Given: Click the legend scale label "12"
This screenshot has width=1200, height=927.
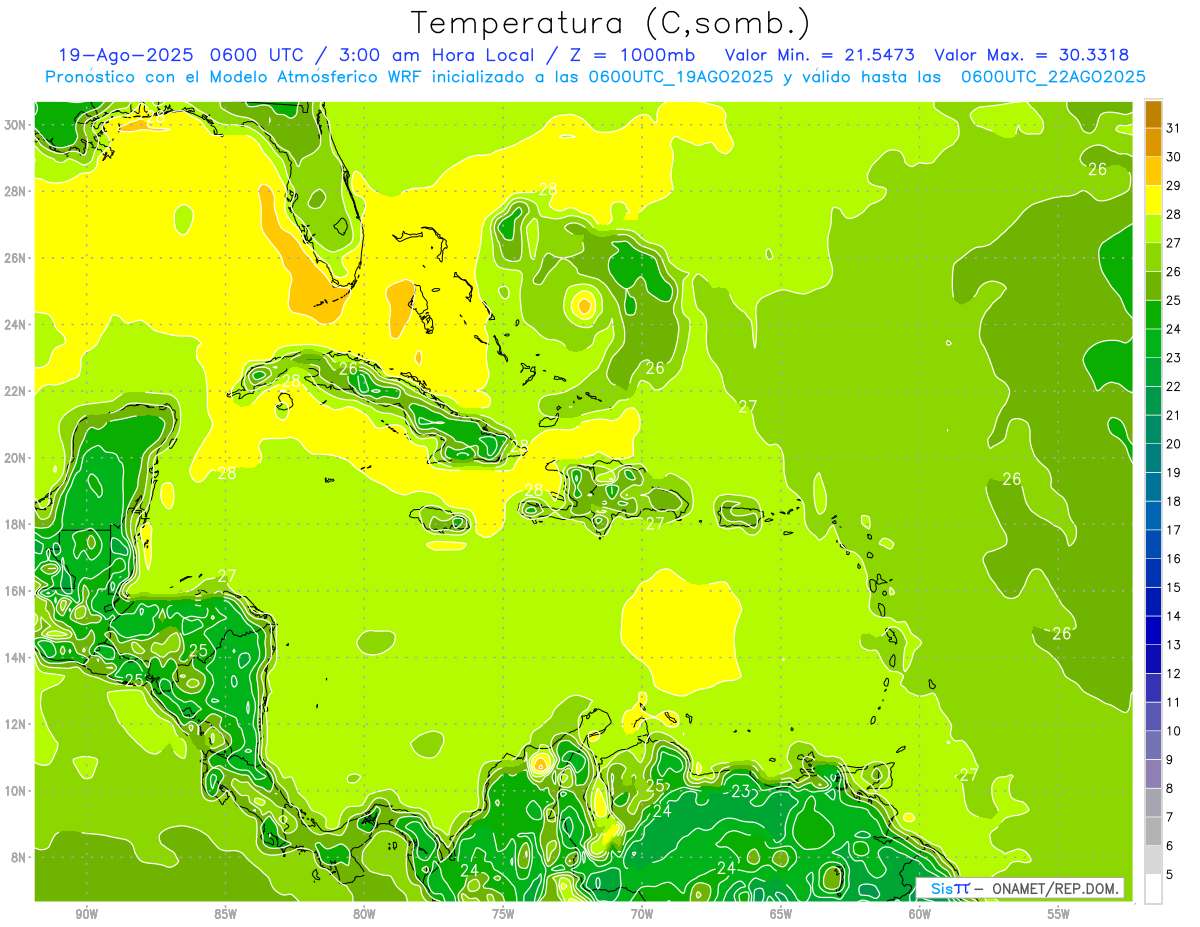Looking at the screenshot, I should pyautogui.click(x=1174, y=674).
